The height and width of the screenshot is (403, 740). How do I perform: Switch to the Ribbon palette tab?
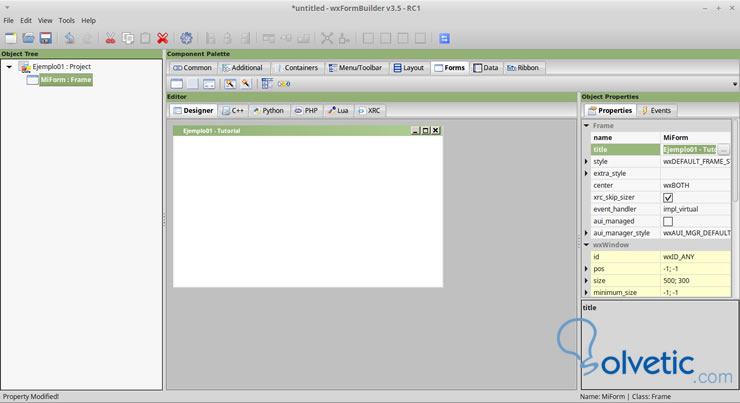click(x=523, y=67)
